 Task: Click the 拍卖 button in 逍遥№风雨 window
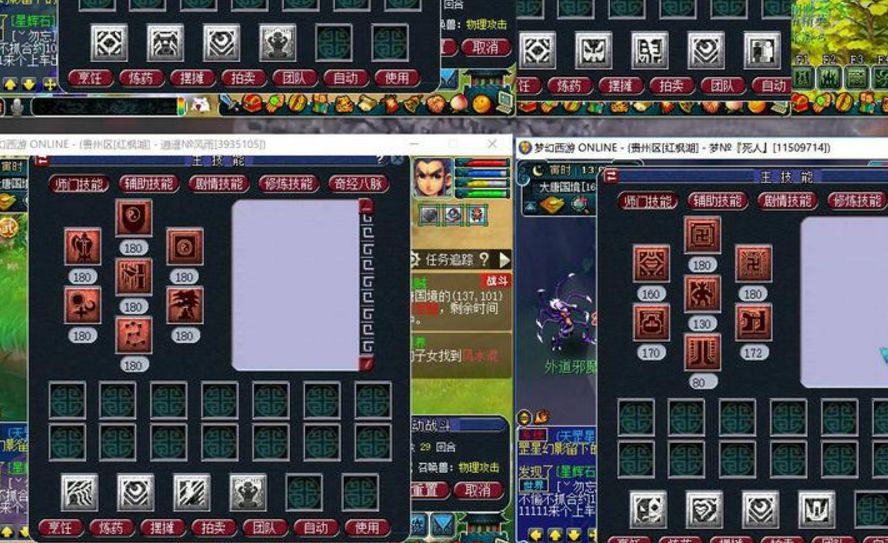214,528
